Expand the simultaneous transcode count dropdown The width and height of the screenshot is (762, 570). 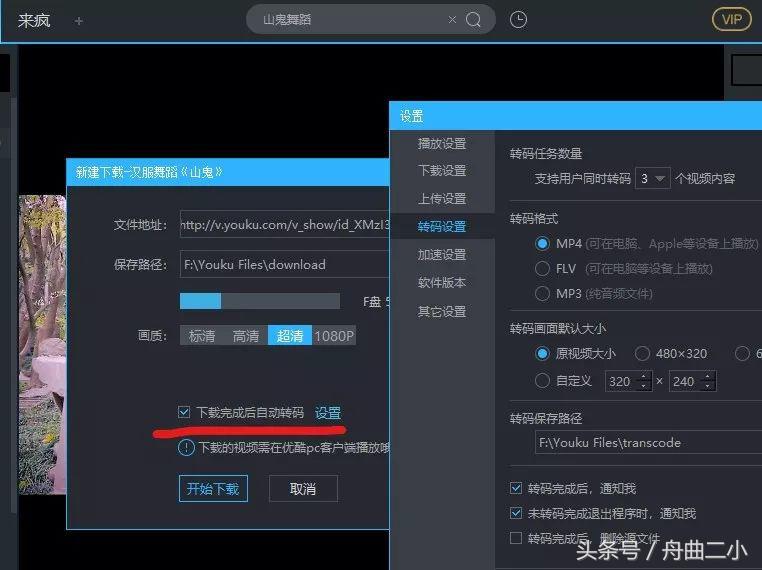pyautogui.click(x=653, y=178)
